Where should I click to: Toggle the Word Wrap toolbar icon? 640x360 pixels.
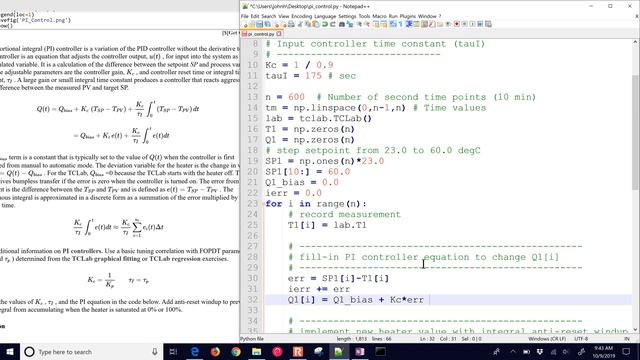393,24
